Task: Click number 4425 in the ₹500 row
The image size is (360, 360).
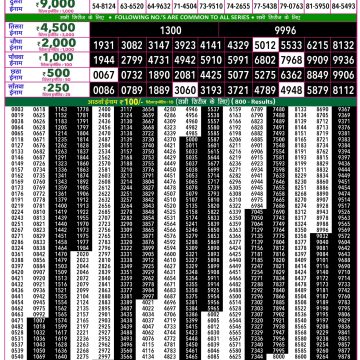Action: tap(211, 75)
